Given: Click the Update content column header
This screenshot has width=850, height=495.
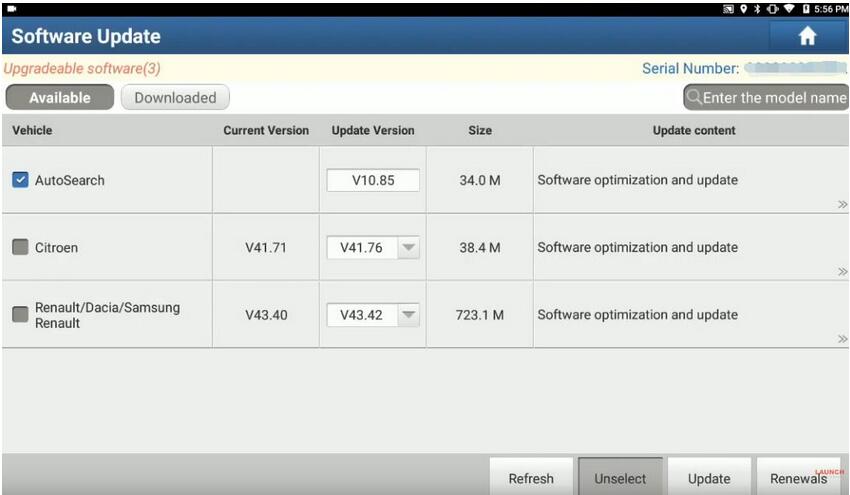Looking at the screenshot, I should coord(694,131).
